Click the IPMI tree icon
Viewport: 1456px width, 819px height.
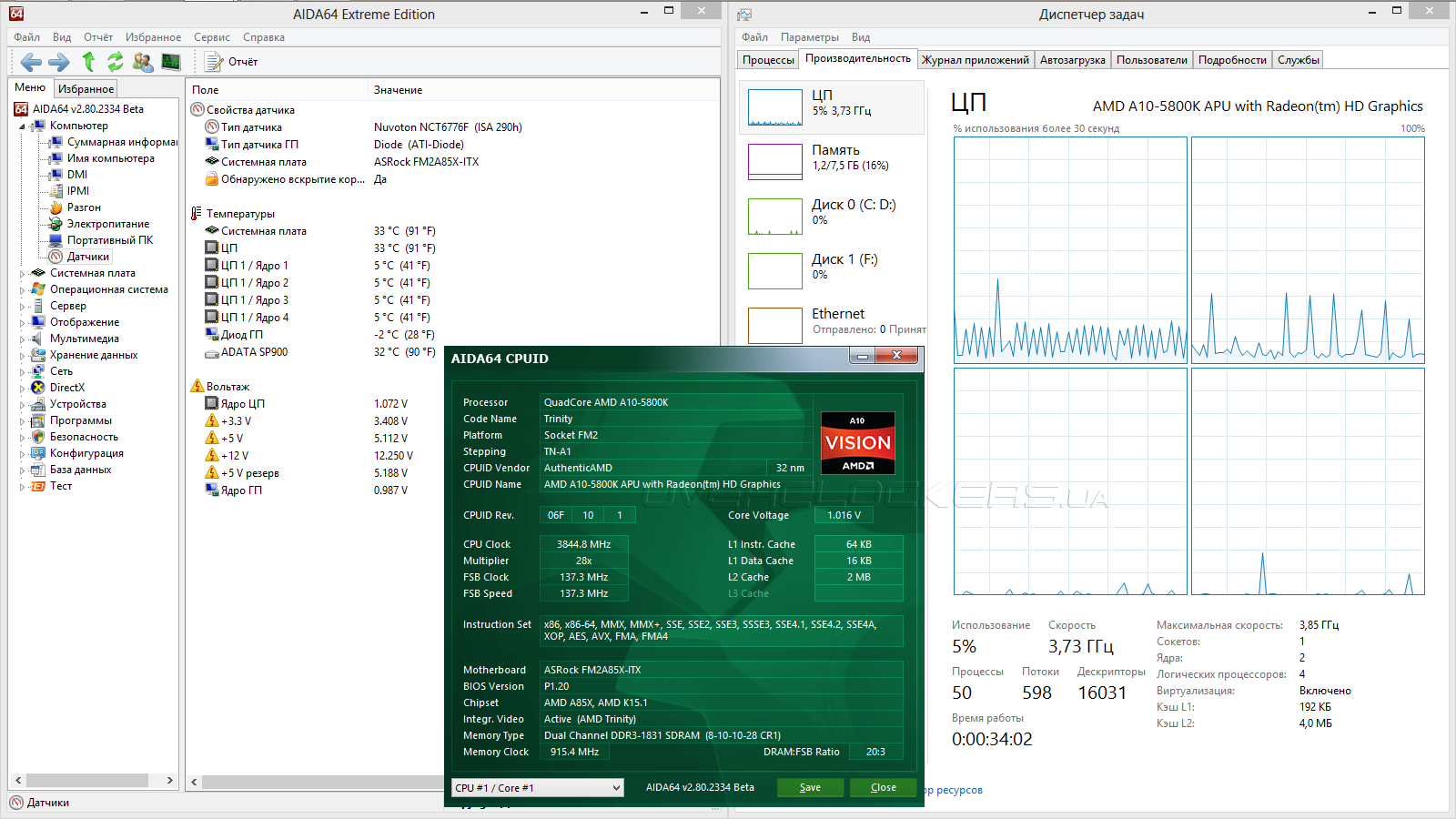click(x=56, y=191)
